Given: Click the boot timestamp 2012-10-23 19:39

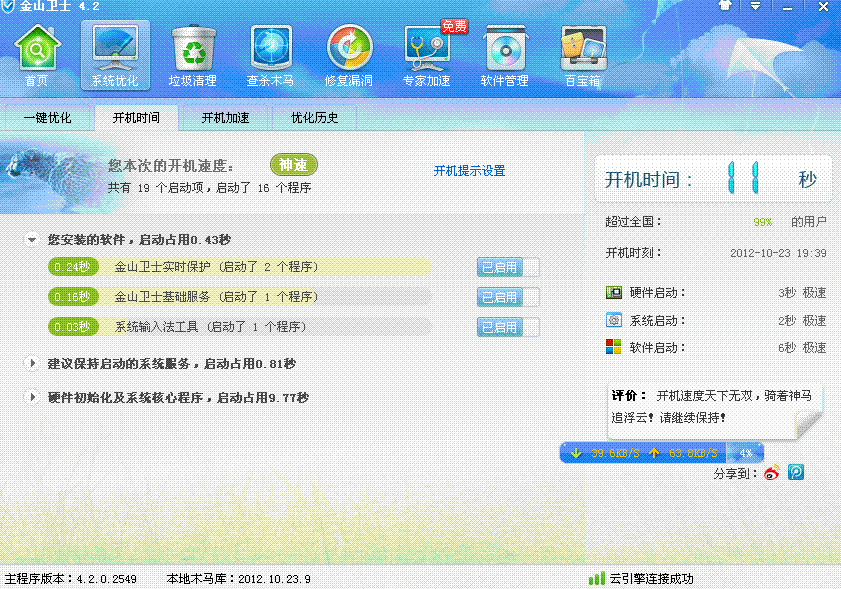Looking at the screenshot, I should 778,253.
